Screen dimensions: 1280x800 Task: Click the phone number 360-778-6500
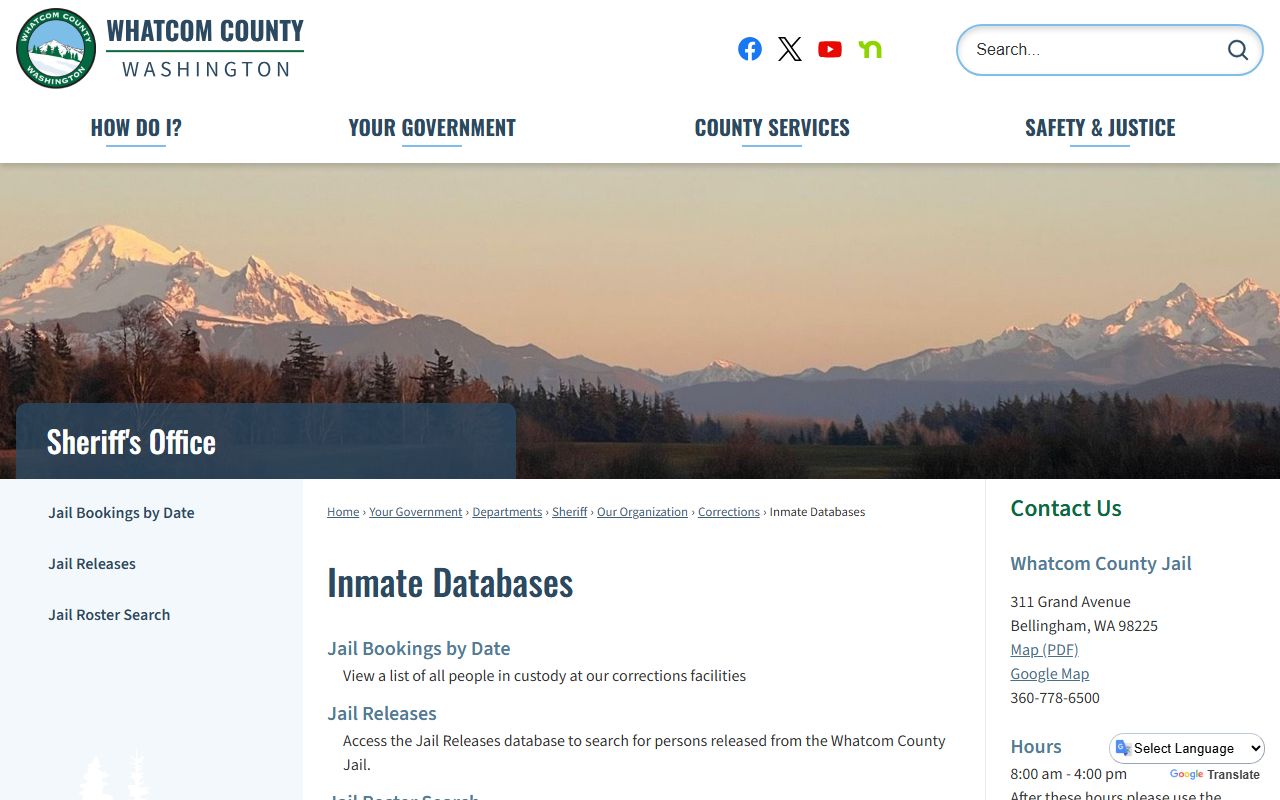tap(1055, 698)
